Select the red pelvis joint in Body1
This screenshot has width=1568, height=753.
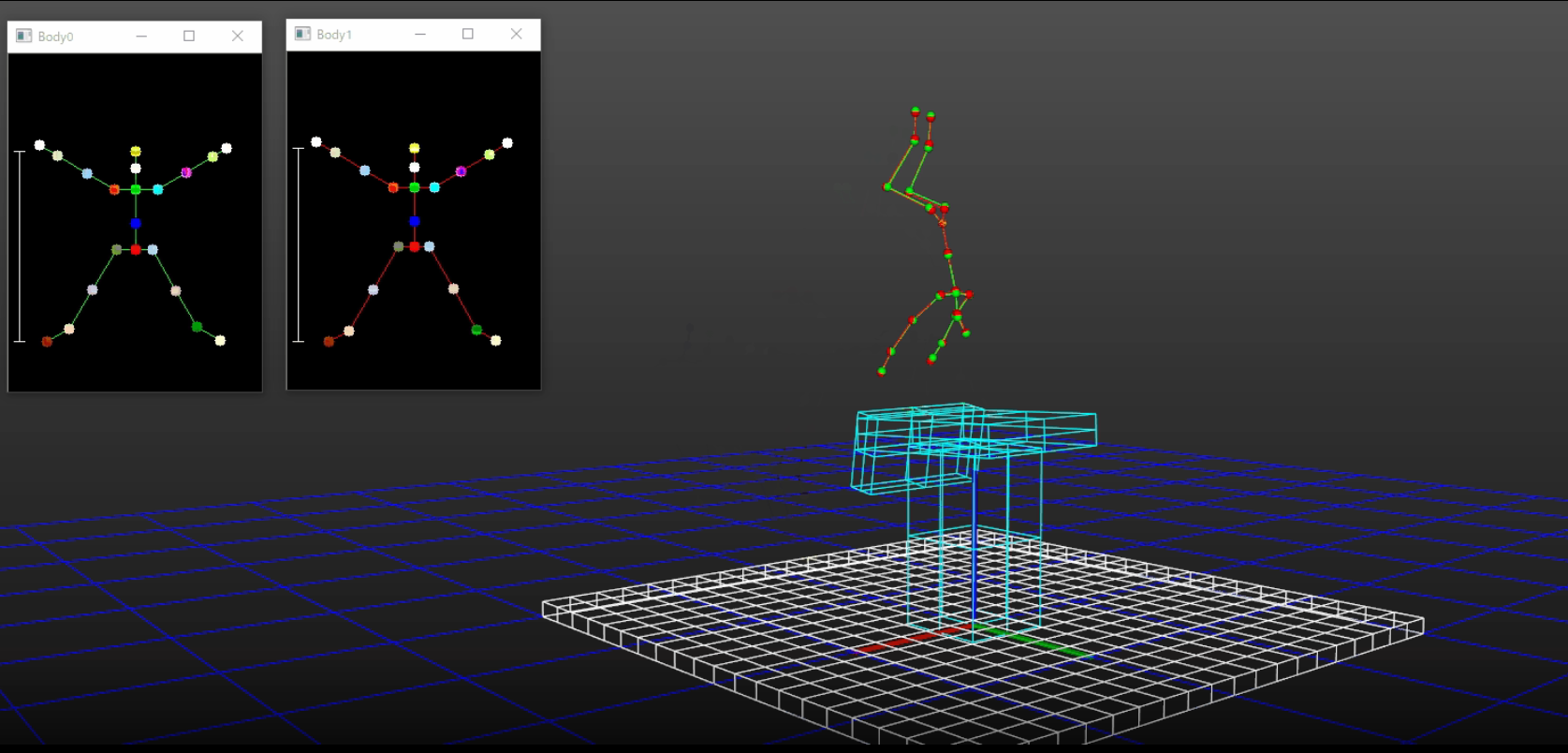click(415, 246)
